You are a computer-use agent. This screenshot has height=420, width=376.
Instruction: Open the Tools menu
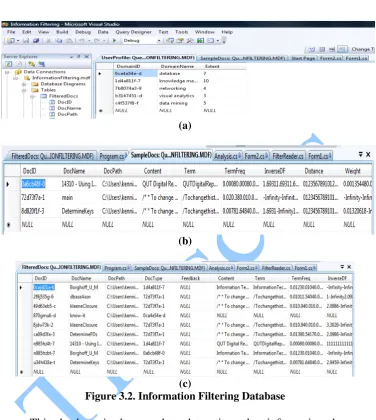point(182,32)
